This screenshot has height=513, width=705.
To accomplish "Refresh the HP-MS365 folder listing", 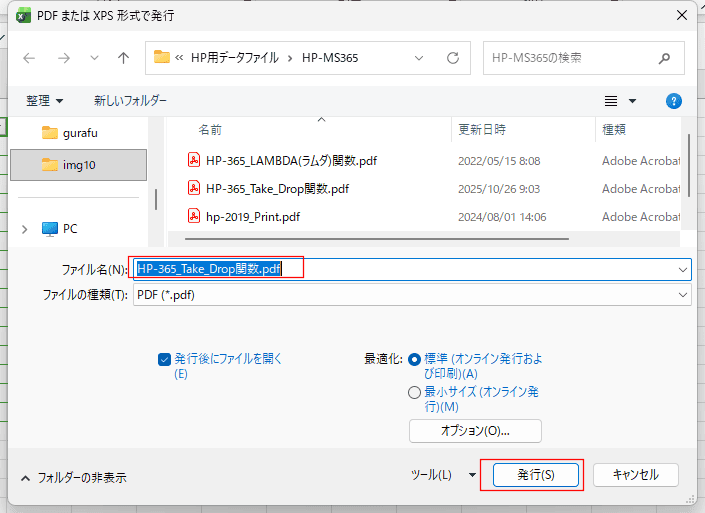I will tap(453, 58).
